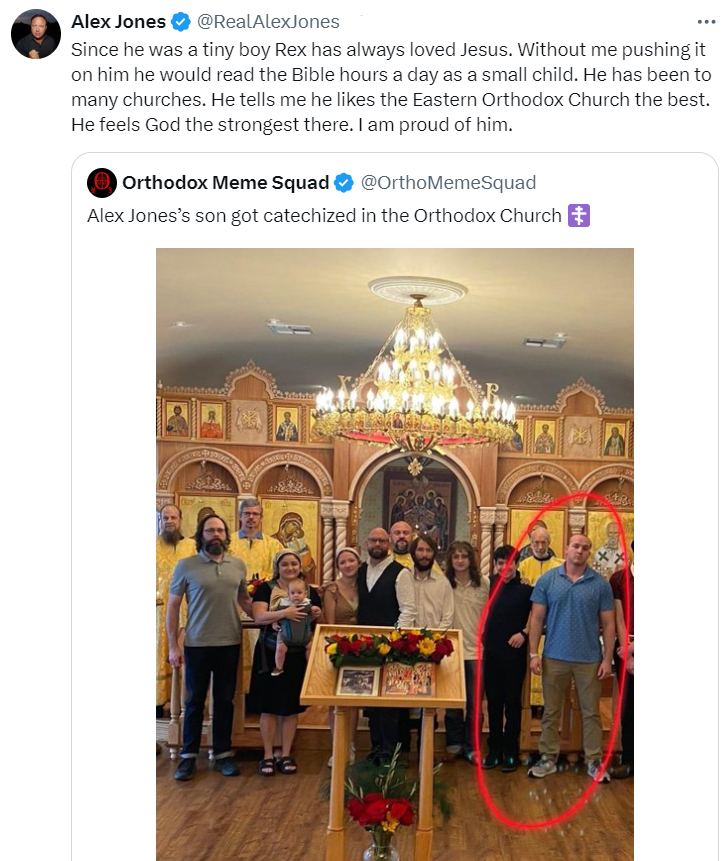The height and width of the screenshot is (861, 728).
Task: Click verified badge next to Orthodox Meme Squad
Action: (x=344, y=183)
